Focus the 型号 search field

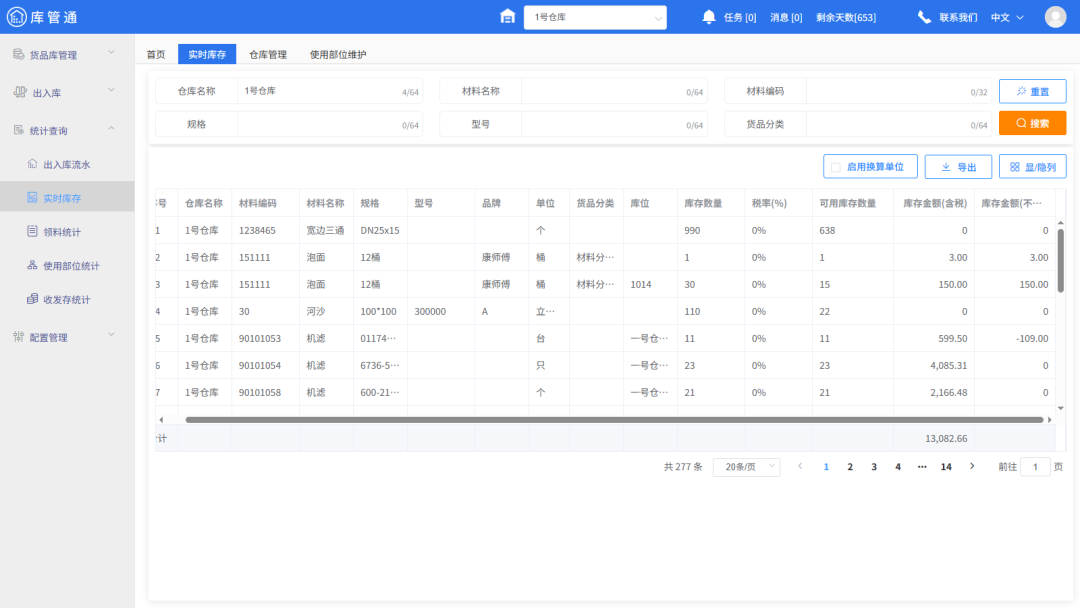(613, 125)
